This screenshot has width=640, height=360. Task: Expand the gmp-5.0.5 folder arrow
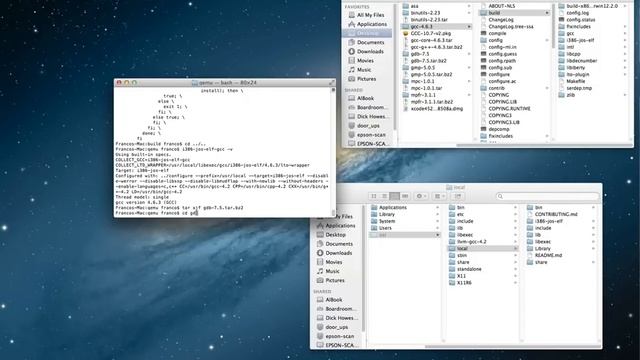469,68
